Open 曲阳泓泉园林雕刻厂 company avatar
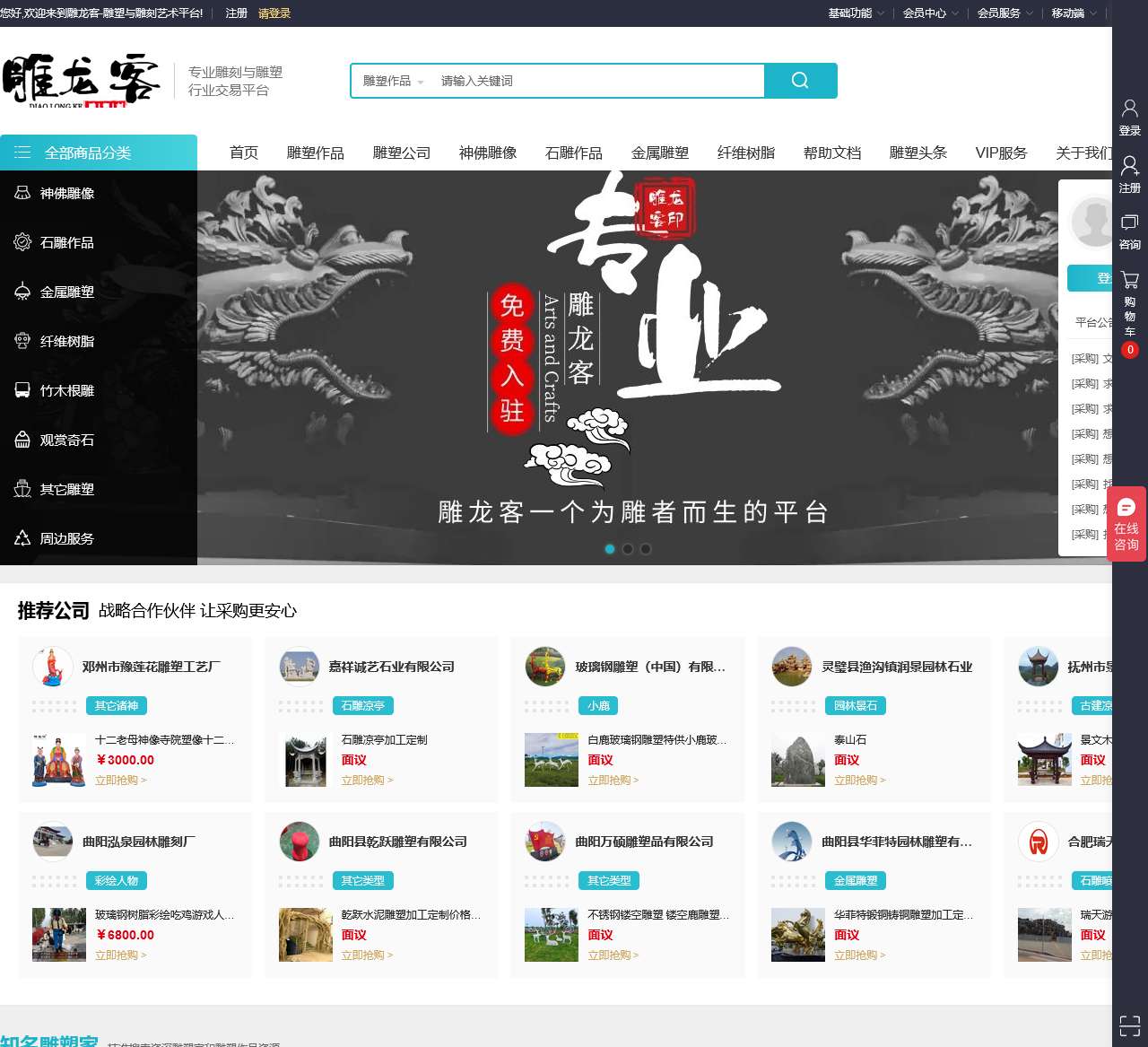 (x=53, y=842)
